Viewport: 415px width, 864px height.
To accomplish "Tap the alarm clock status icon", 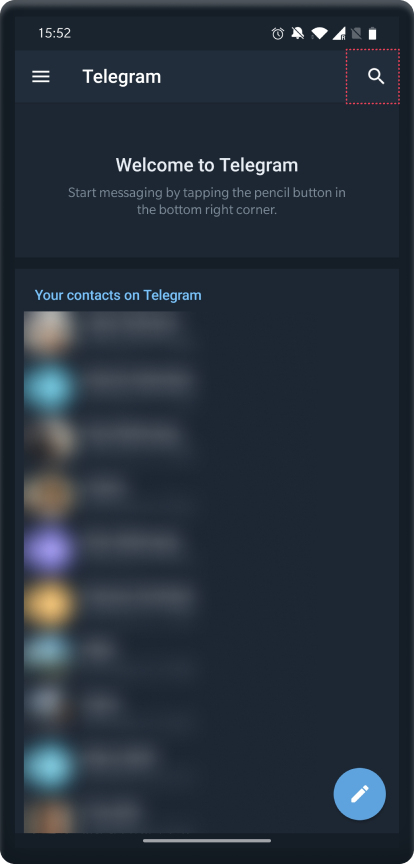I will click(278, 34).
